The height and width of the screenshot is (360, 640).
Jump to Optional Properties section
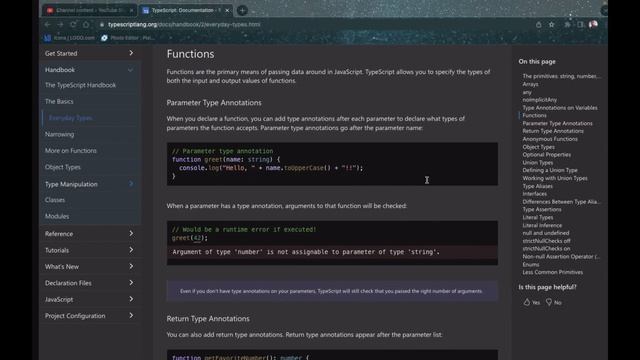pyautogui.click(x=547, y=155)
